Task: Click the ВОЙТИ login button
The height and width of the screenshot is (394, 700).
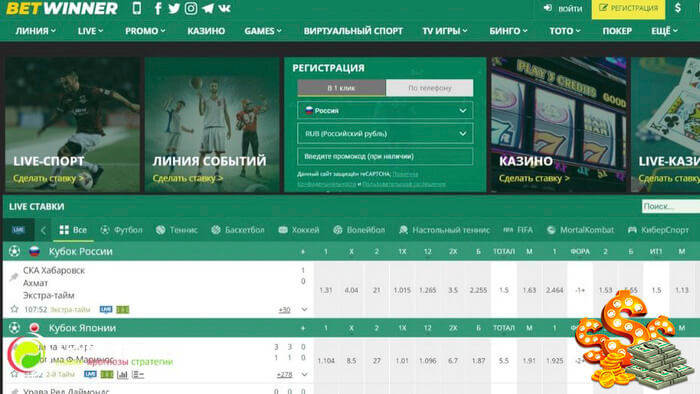Action: point(563,8)
